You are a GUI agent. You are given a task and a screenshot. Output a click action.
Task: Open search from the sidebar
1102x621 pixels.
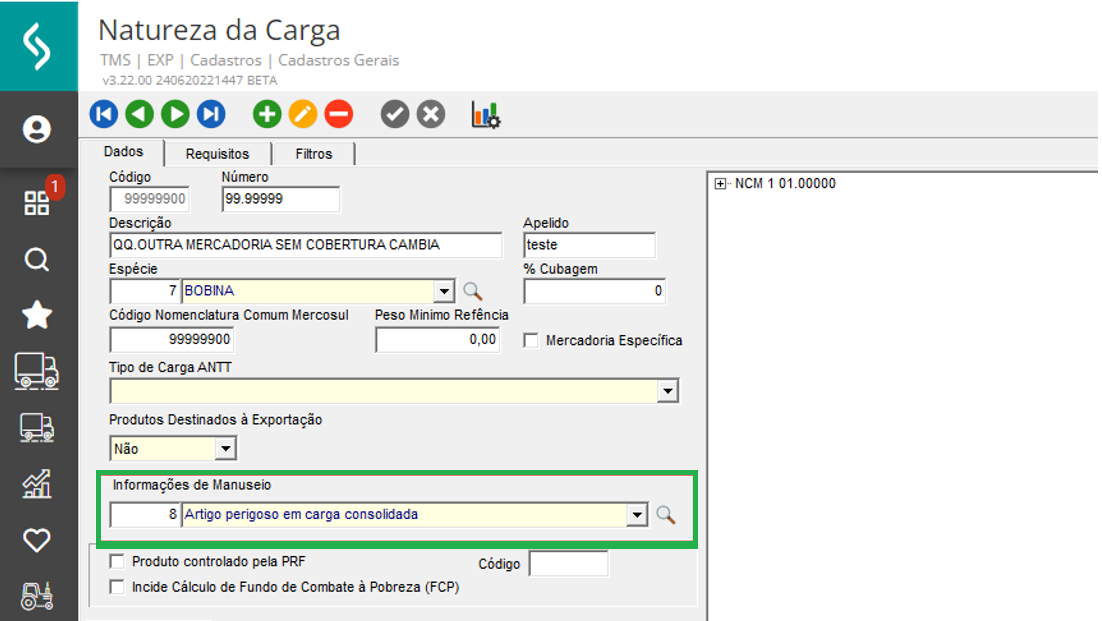(x=37, y=259)
